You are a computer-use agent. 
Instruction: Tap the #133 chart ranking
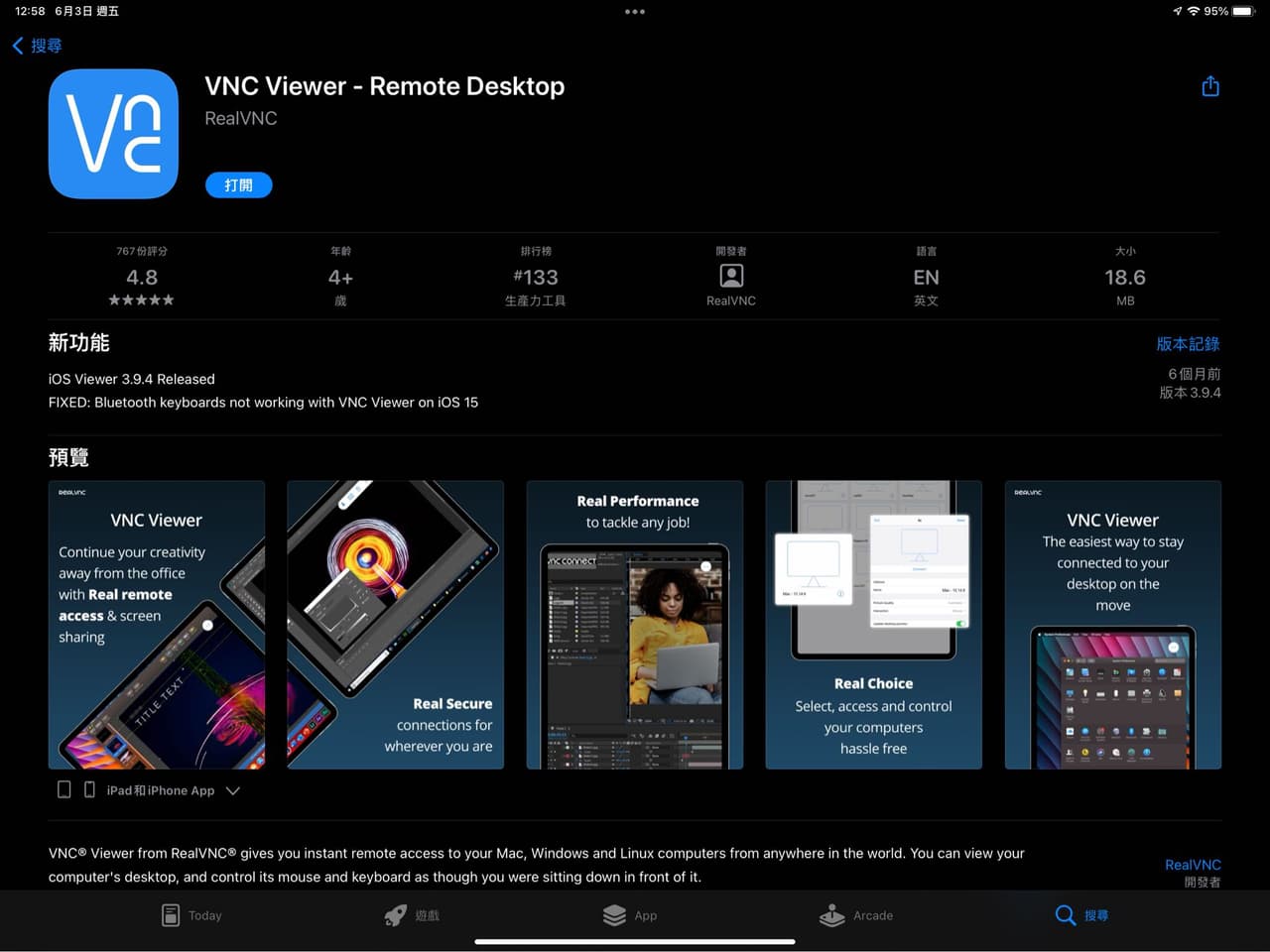(x=536, y=278)
